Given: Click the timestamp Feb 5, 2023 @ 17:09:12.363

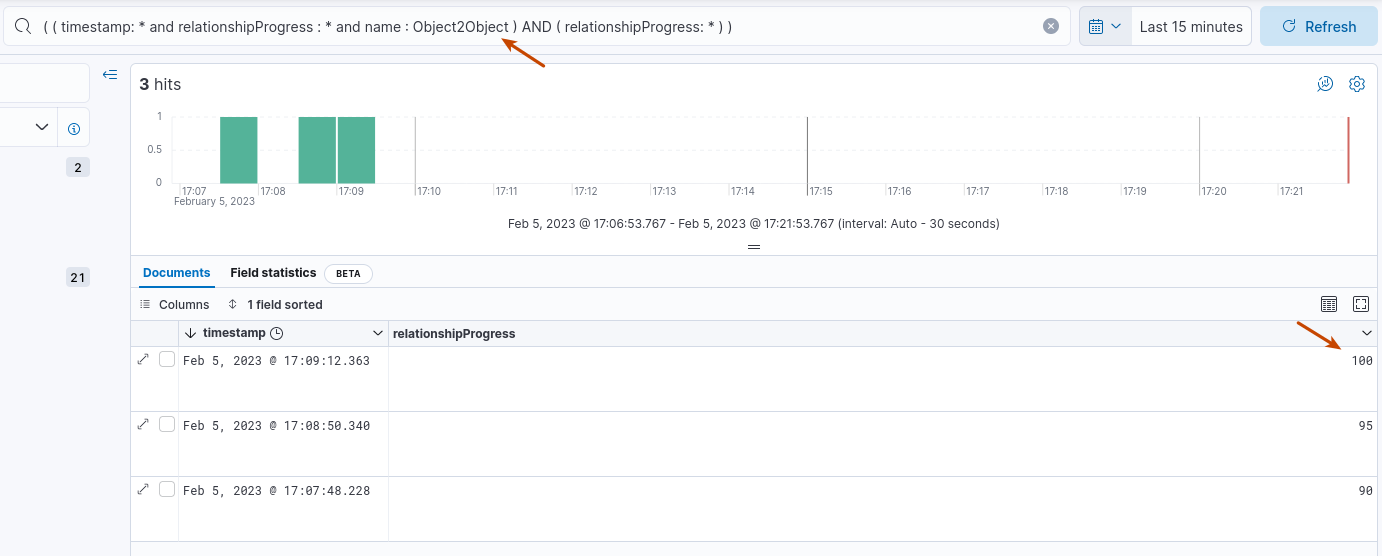Looking at the screenshot, I should pos(276,361).
